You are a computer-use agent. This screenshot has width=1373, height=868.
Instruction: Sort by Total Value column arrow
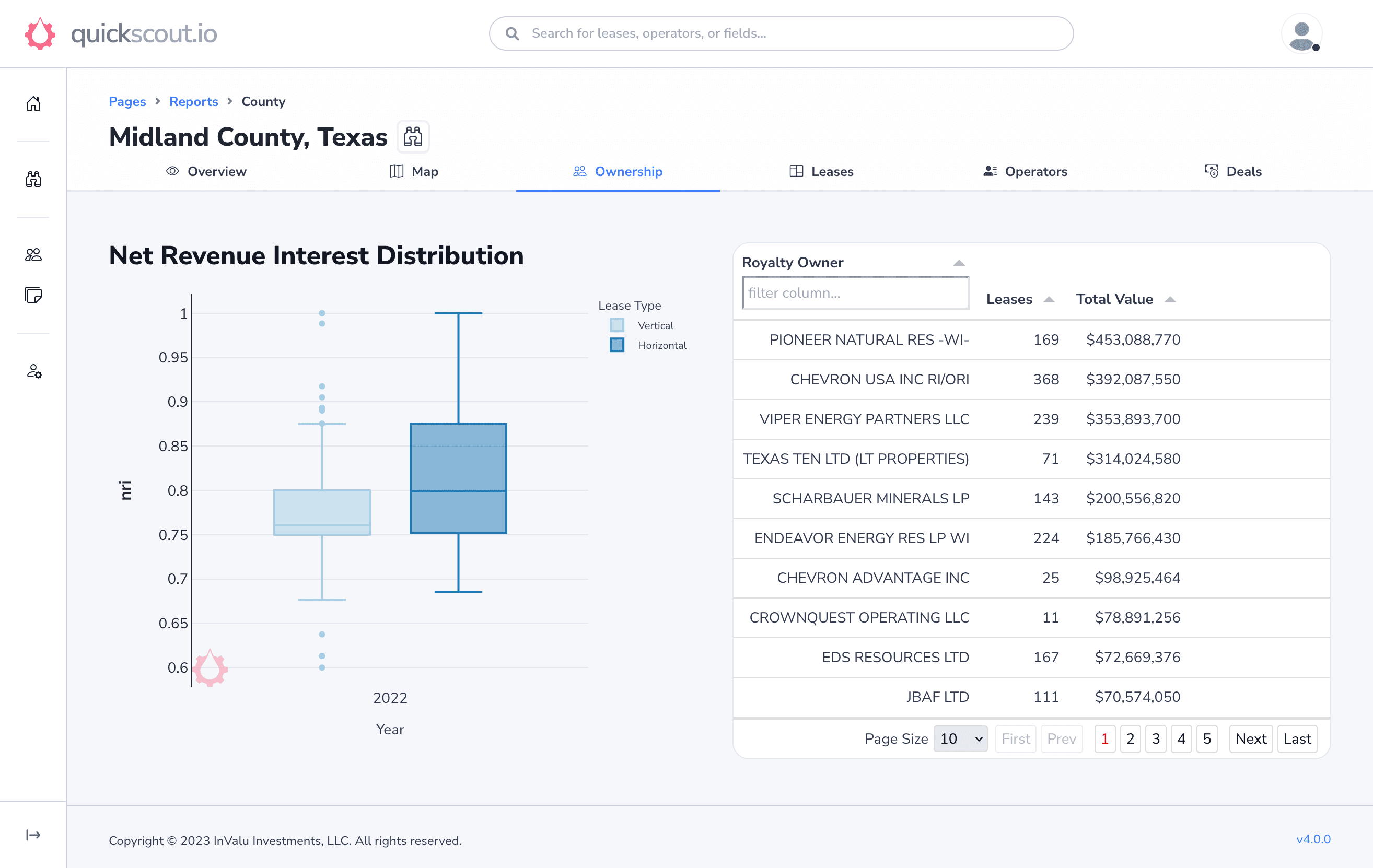click(x=1170, y=299)
